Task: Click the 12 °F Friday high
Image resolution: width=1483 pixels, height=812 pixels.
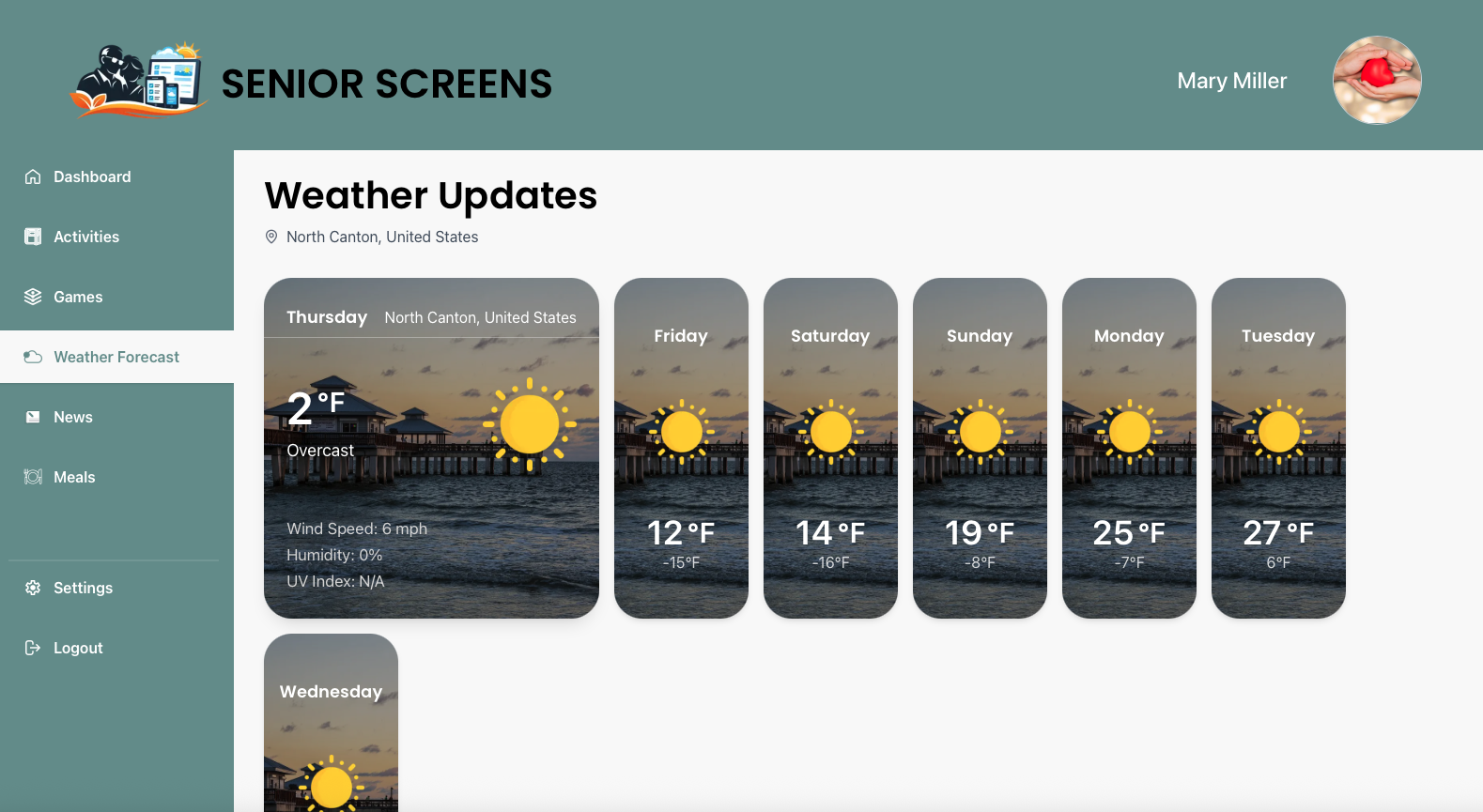Action: pyautogui.click(x=681, y=533)
